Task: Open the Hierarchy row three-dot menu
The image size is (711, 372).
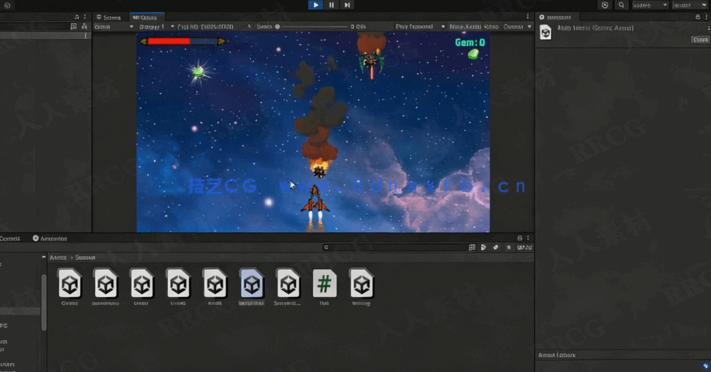Action: point(85,36)
